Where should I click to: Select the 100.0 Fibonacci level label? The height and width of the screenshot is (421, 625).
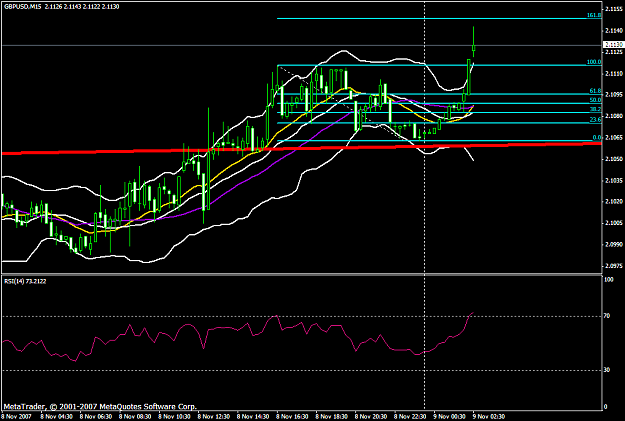click(x=594, y=62)
